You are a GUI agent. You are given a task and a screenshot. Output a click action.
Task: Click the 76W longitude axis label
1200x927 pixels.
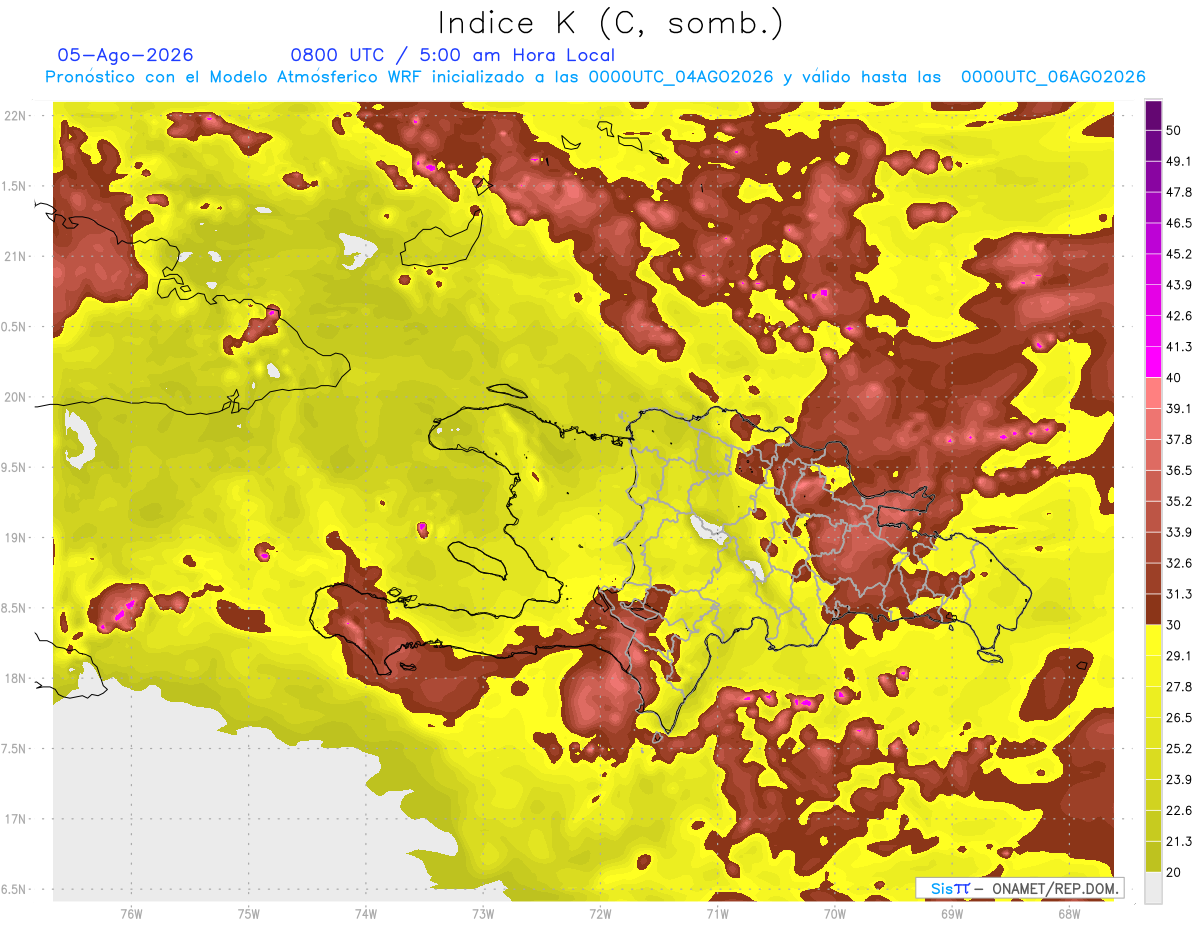coord(131,913)
